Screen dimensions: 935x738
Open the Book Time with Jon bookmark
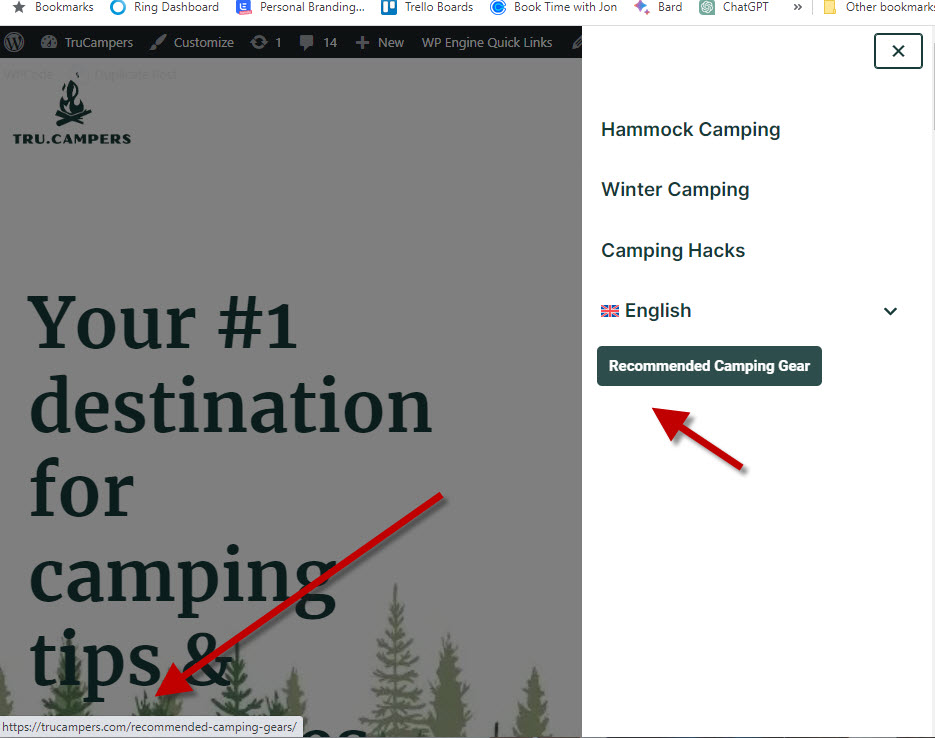pyautogui.click(x=553, y=7)
